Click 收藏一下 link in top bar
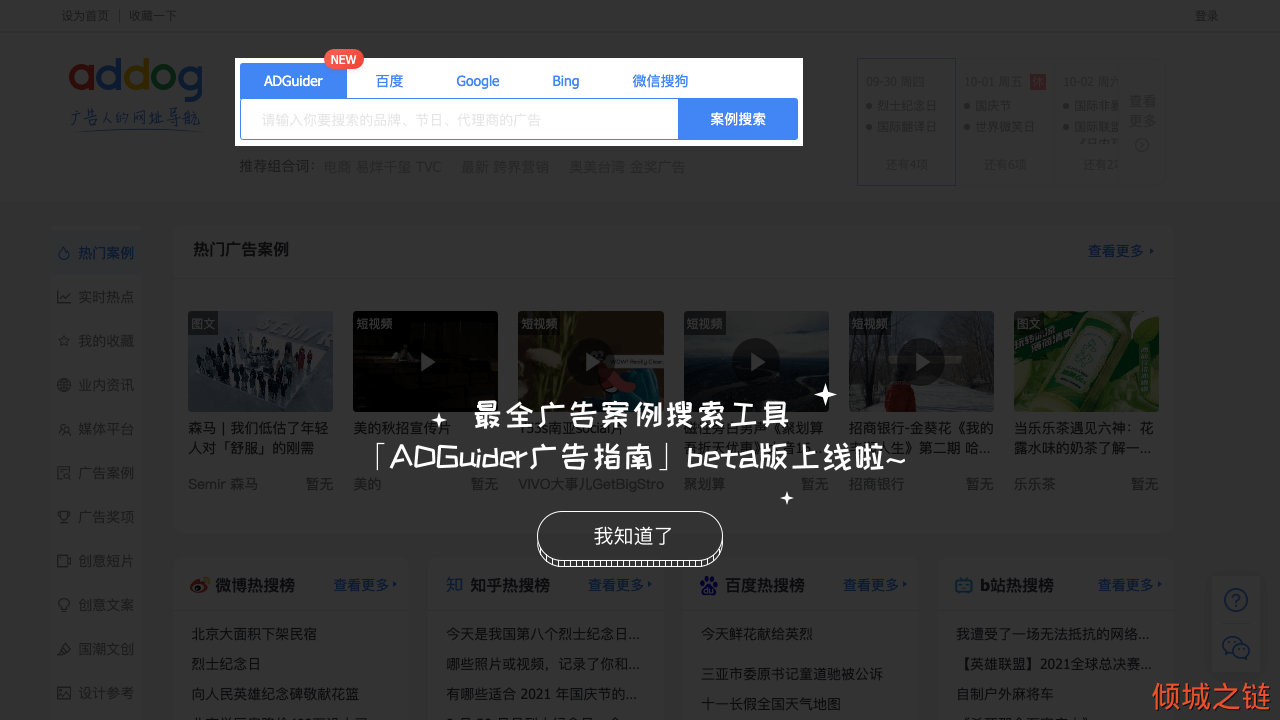Screen dimensions: 1280x720 tap(153, 16)
